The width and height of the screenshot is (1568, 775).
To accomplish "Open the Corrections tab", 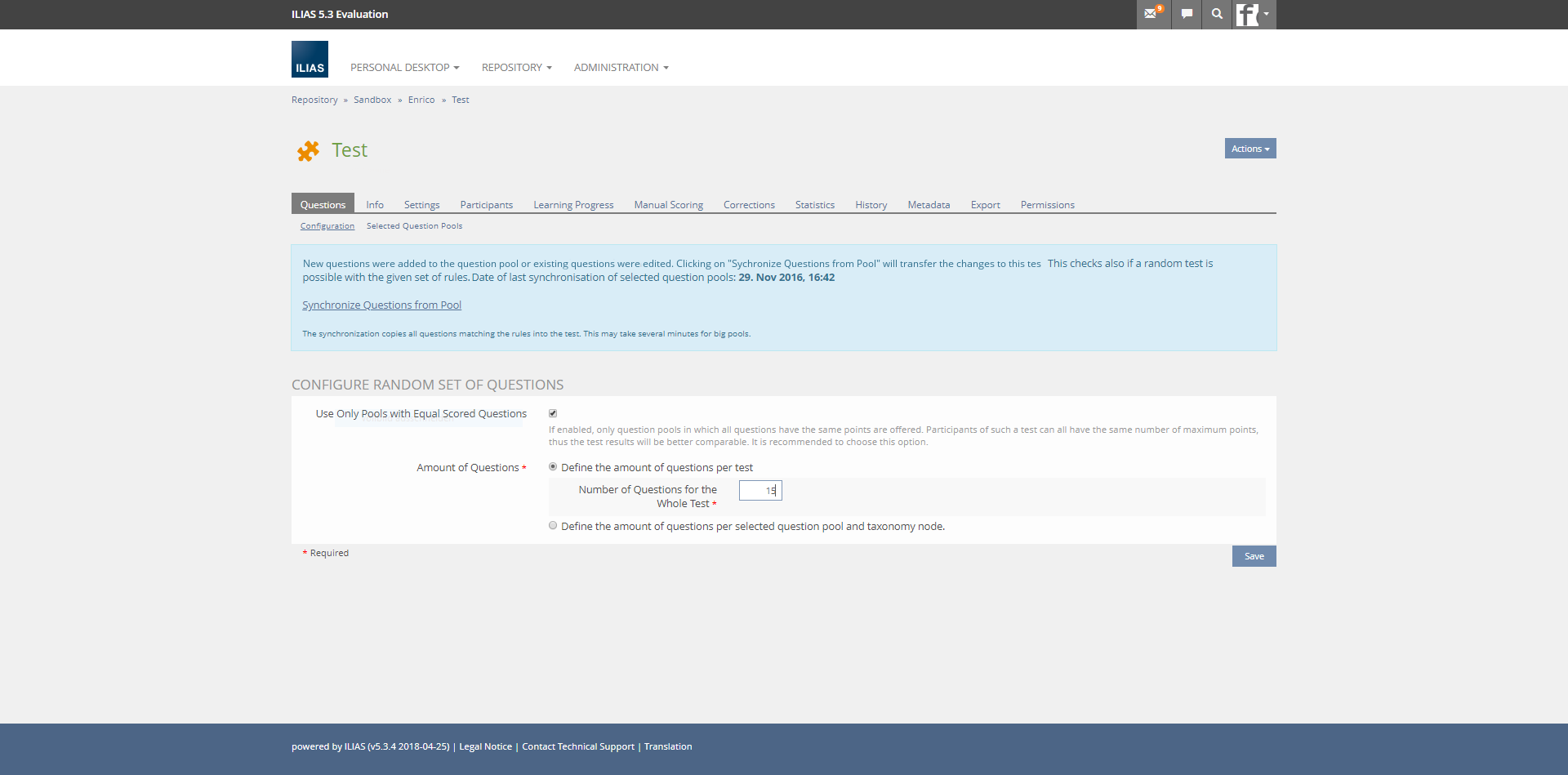I will 749,205.
